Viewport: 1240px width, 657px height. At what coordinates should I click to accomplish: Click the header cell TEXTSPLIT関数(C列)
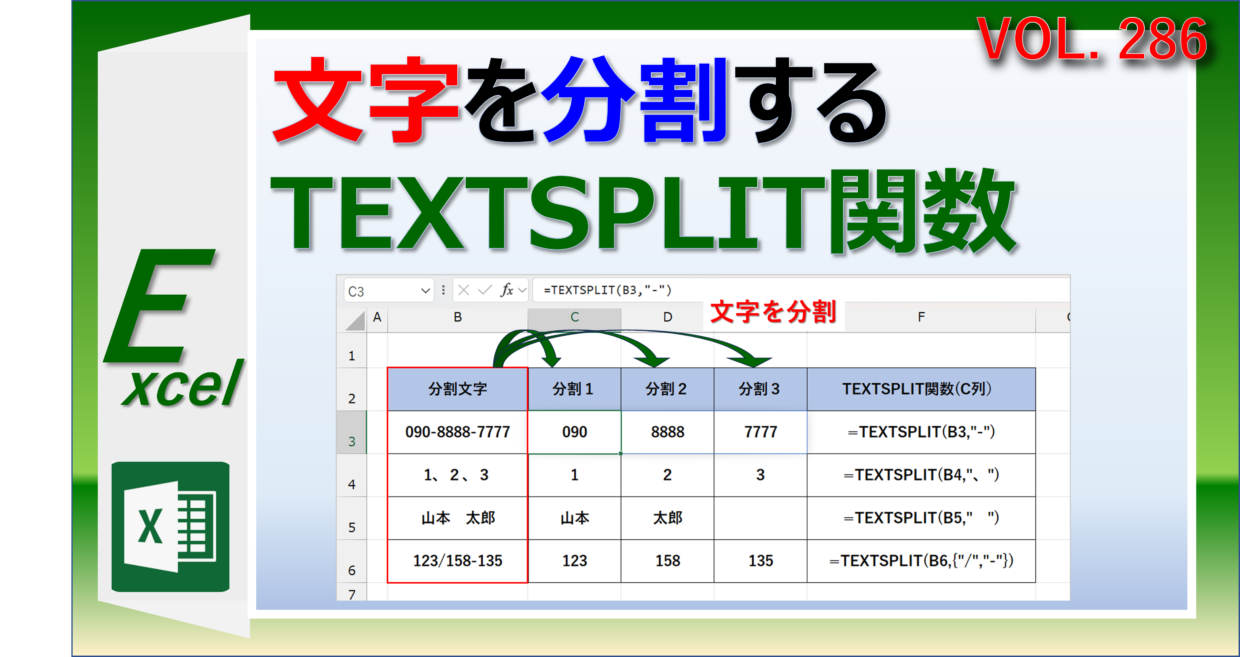point(921,389)
